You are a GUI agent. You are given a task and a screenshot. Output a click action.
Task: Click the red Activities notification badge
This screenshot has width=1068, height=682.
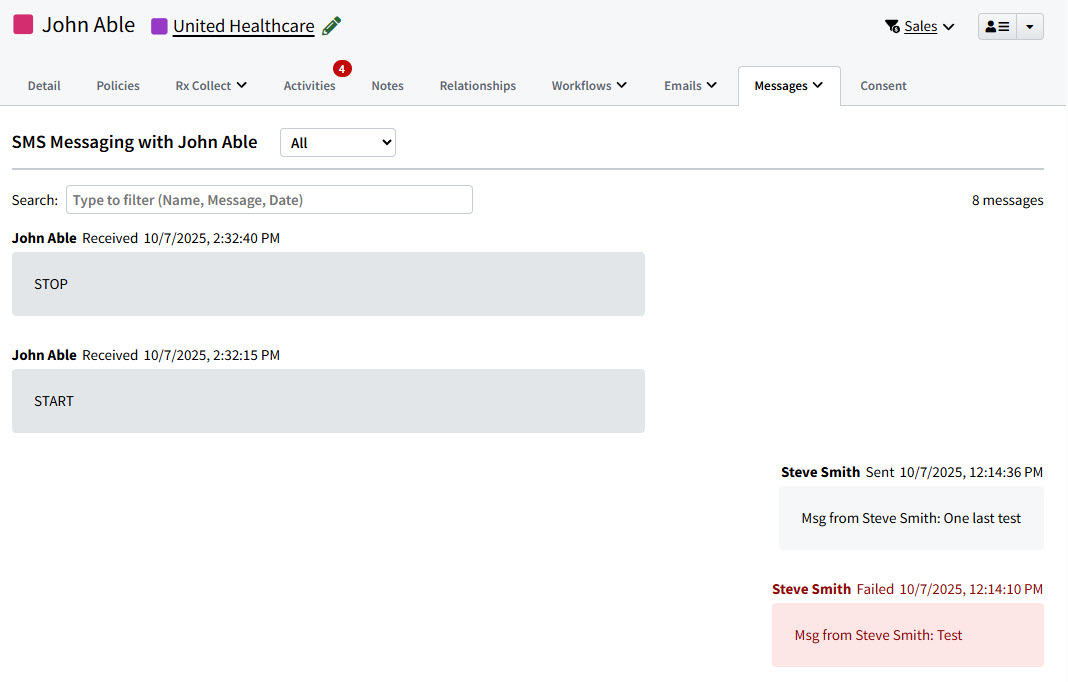pyautogui.click(x=342, y=68)
